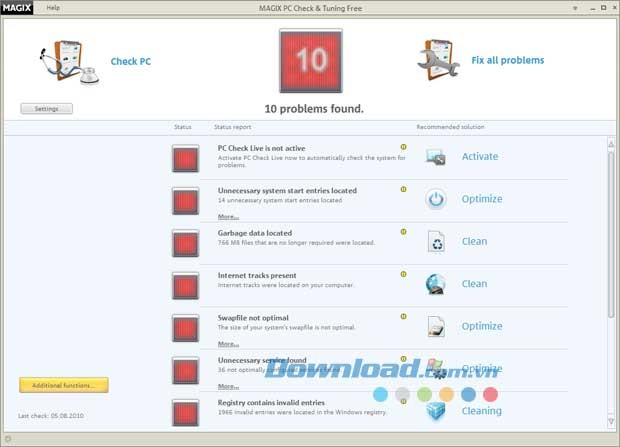The width and height of the screenshot is (620, 447).
Task: Click the red status square for system start entries
Action: point(185,201)
